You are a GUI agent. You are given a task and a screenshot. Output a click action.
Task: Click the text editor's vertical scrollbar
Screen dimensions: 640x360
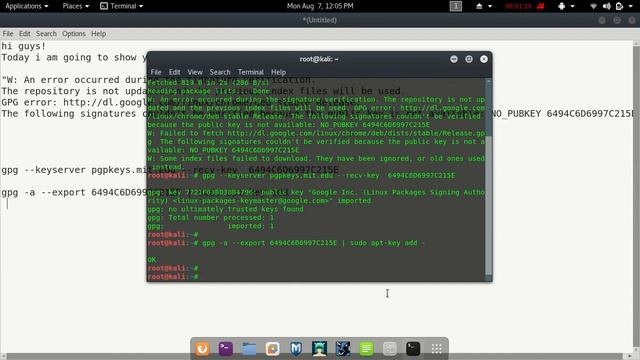(x=636, y=196)
